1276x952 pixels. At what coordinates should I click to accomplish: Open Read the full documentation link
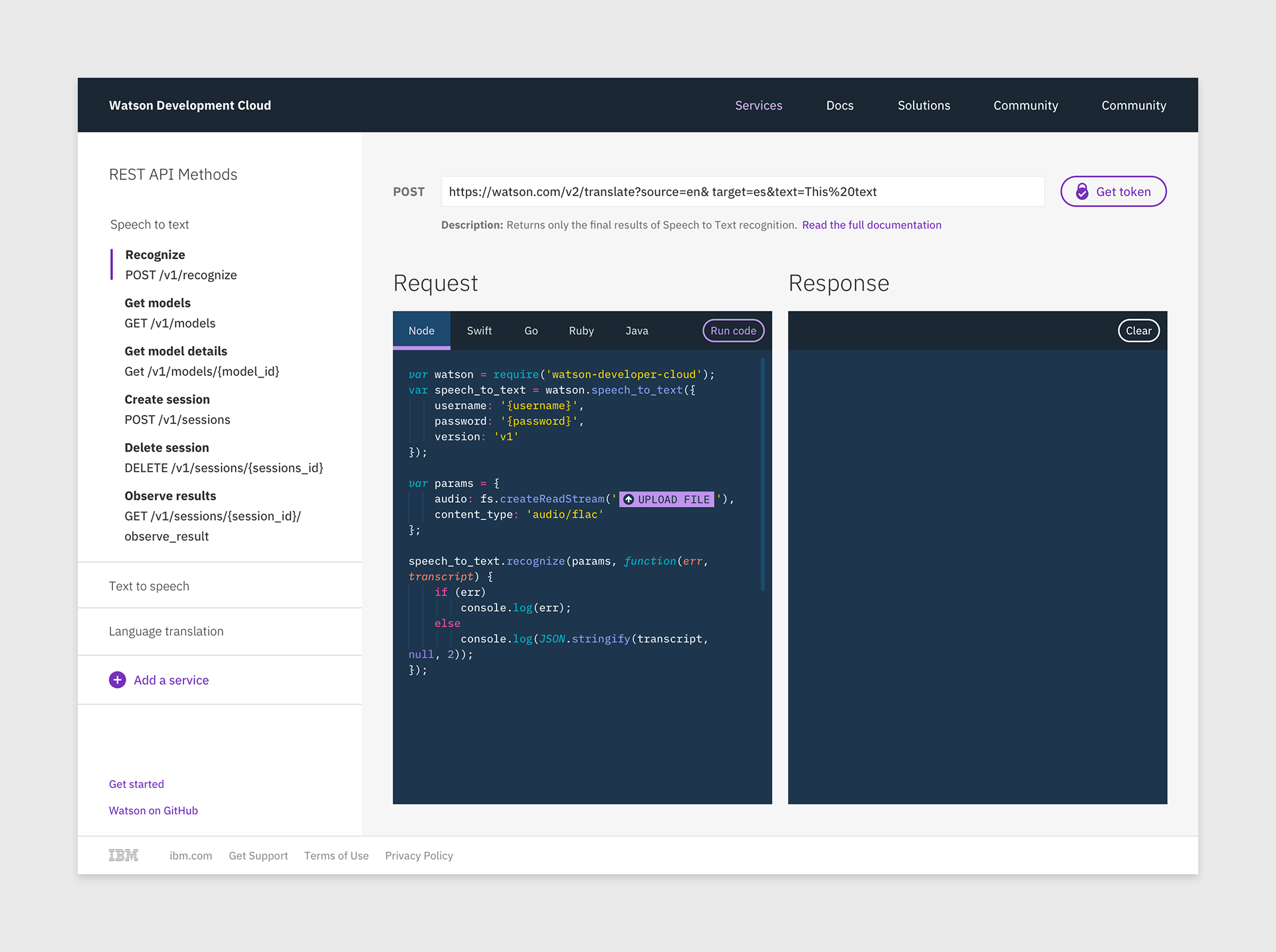tap(871, 225)
